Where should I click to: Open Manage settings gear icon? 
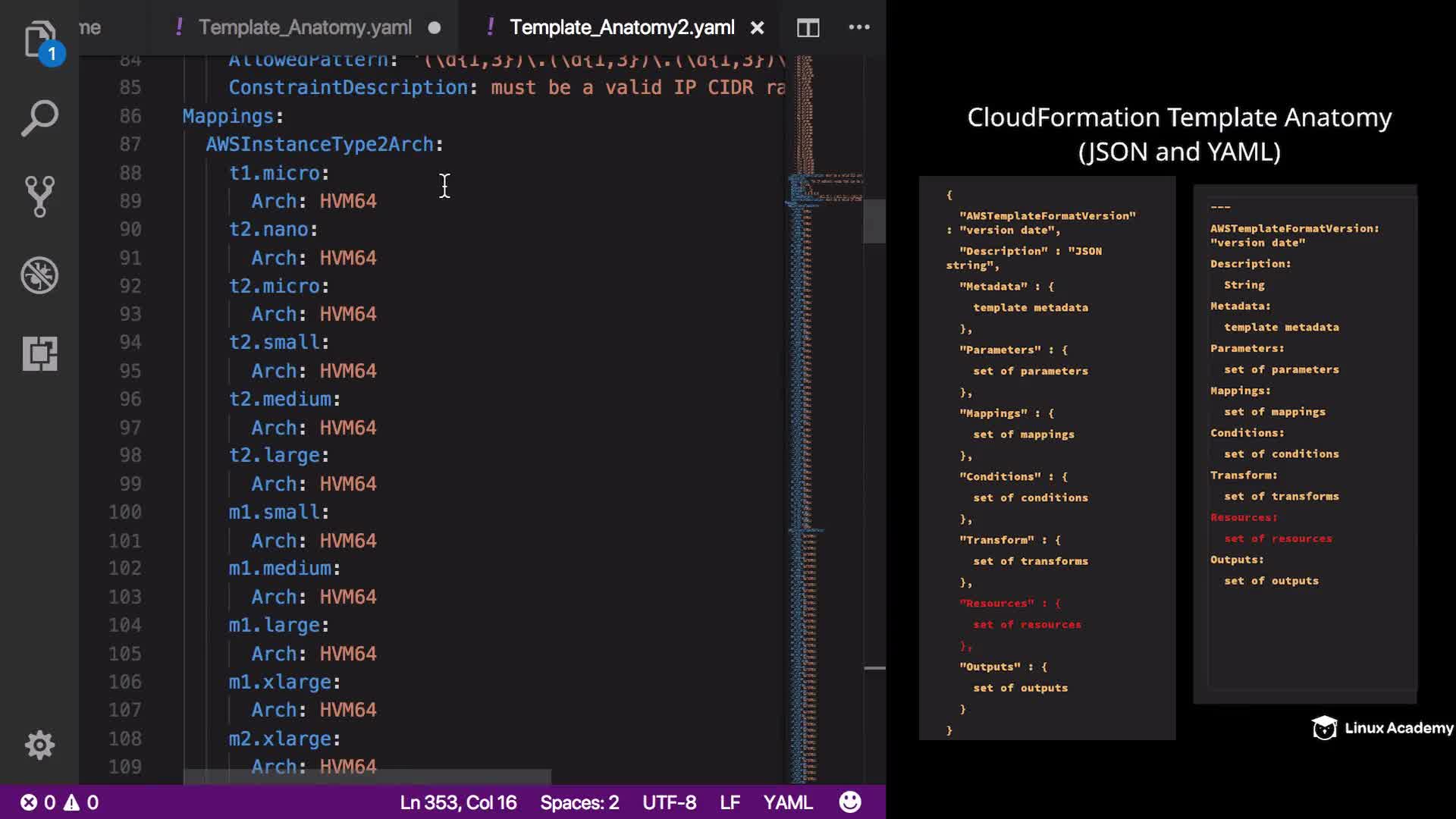pos(39,745)
